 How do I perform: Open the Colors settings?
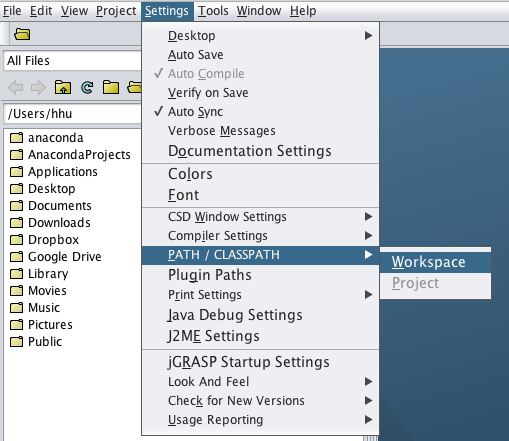pyautogui.click(x=260, y=174)
